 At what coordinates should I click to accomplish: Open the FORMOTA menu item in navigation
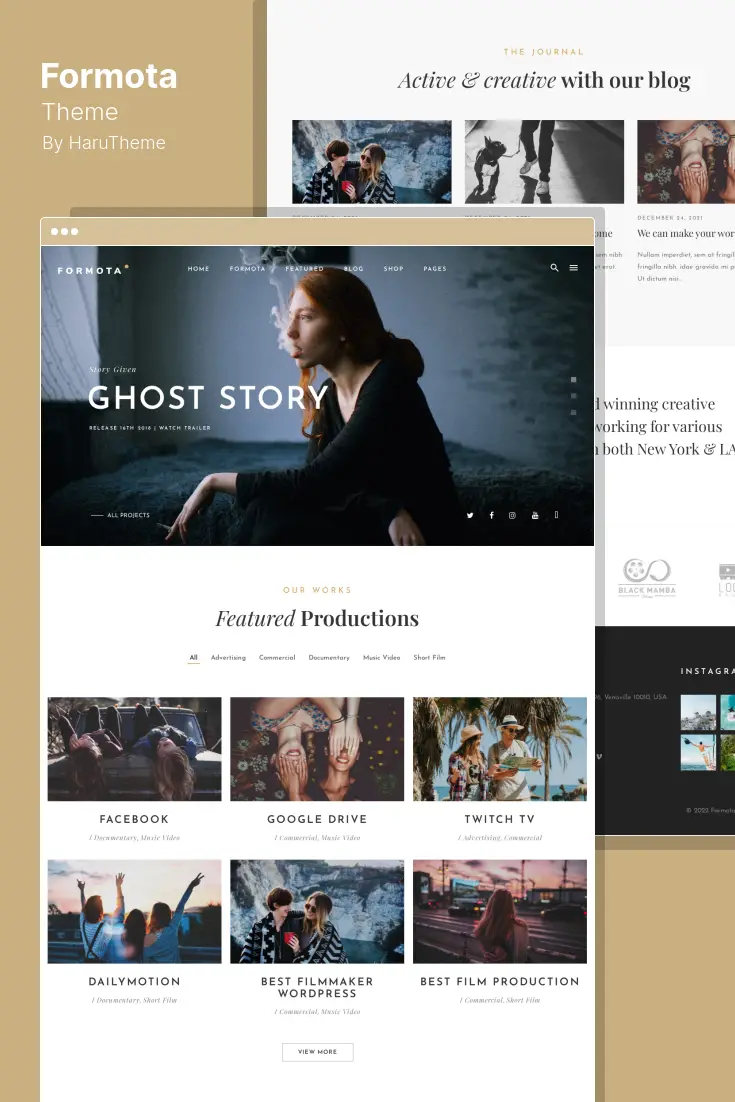coord(247,268)
